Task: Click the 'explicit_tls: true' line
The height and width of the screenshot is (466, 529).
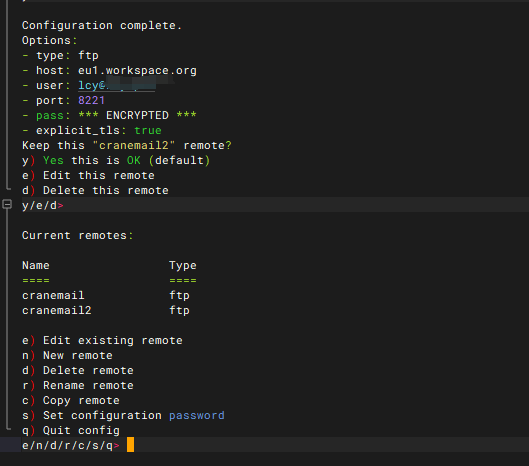Action: [x=92, y=130]
